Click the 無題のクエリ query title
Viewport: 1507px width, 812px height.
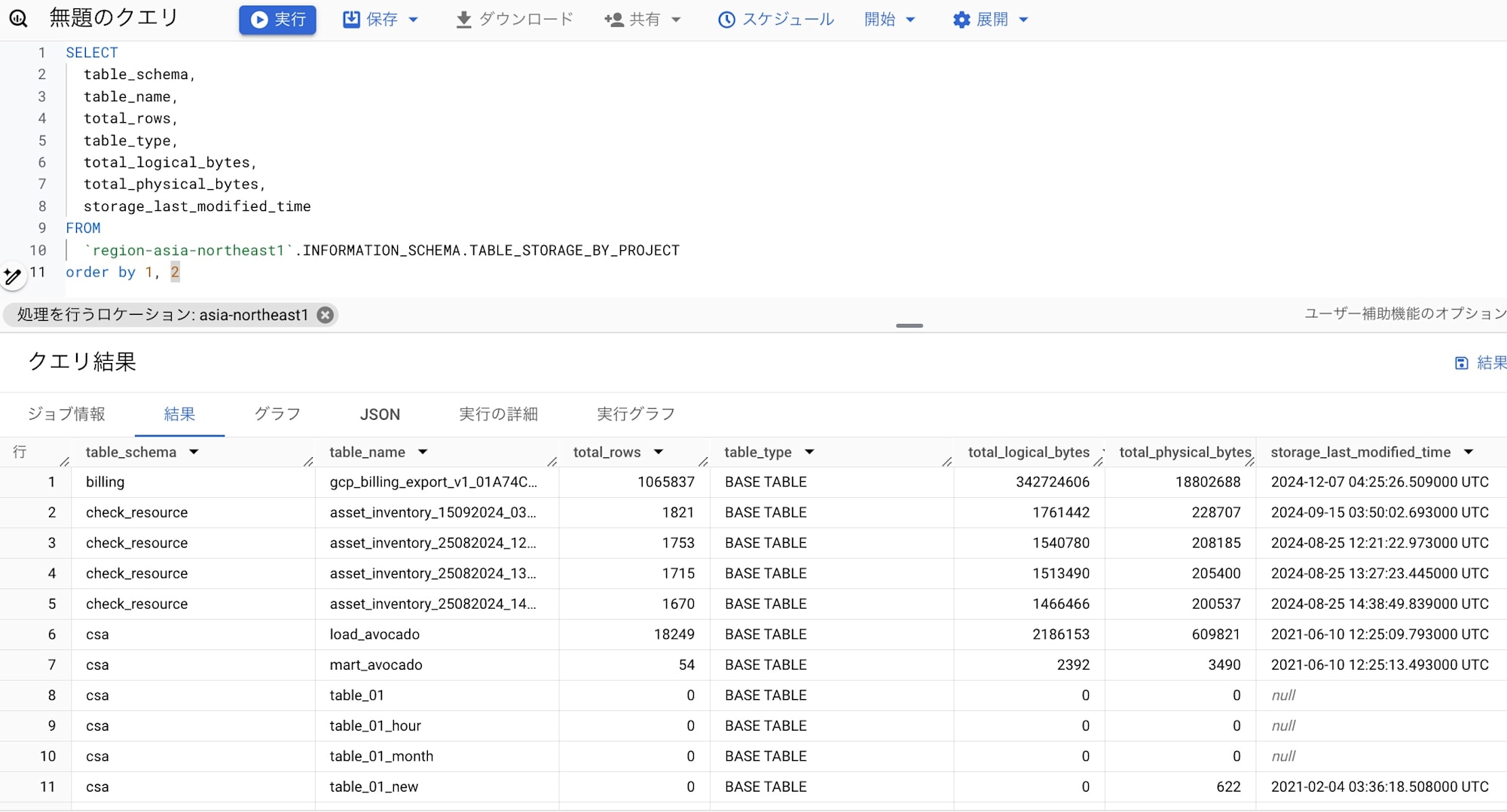pos(114,18)
